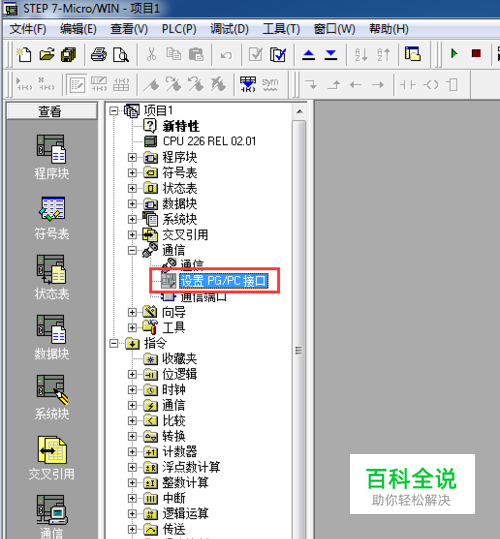The width and height of the screenshot is (500, 539).
Task: Click the New project toolbar icon
Action: pos(24,54)
